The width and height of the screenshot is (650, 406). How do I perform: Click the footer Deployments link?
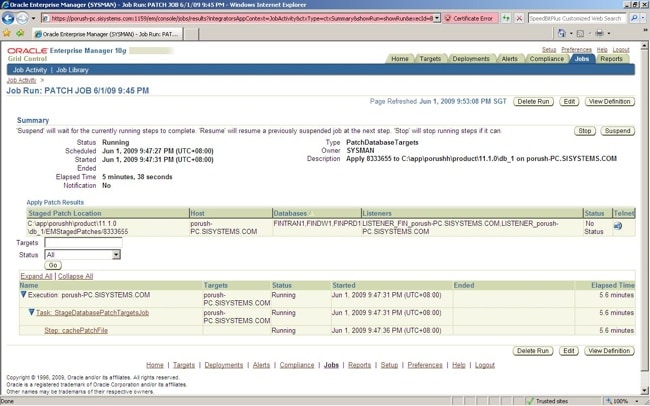(223, 365)
